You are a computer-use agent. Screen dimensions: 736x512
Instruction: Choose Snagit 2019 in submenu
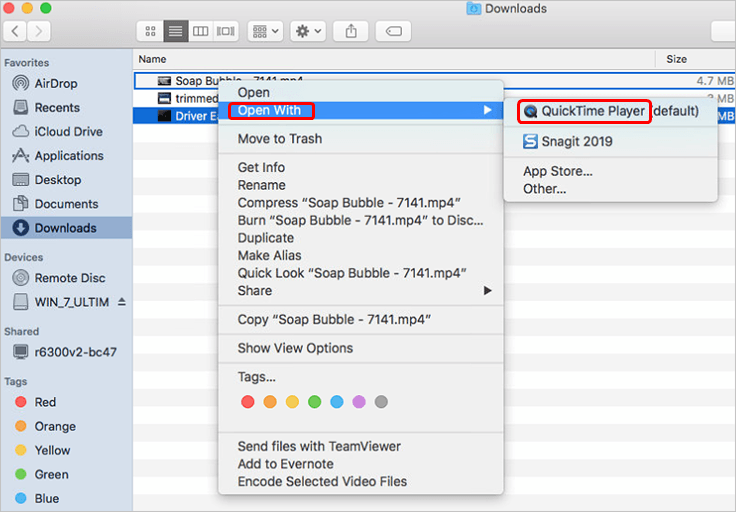(x=610, y=141)
